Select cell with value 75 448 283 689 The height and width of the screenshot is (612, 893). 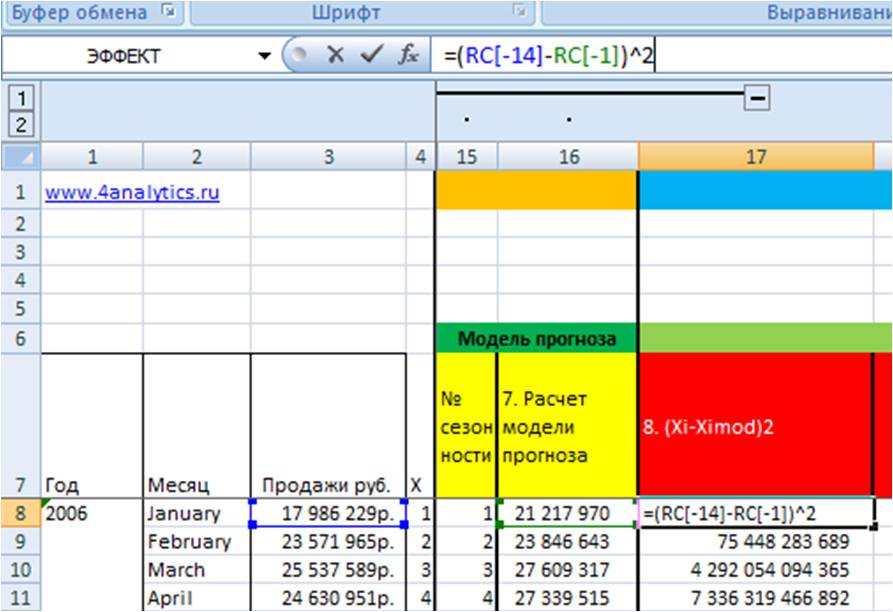tap(756, 541)
